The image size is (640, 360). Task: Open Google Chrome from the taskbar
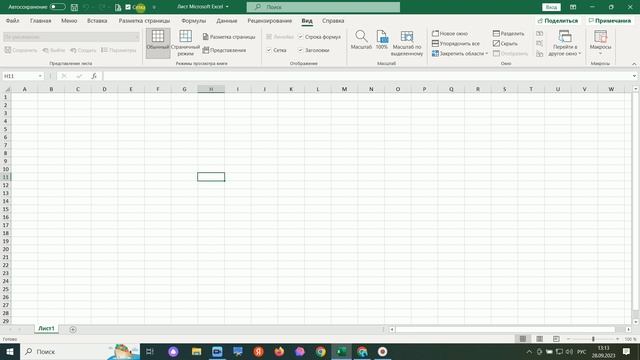pos(320,351)
